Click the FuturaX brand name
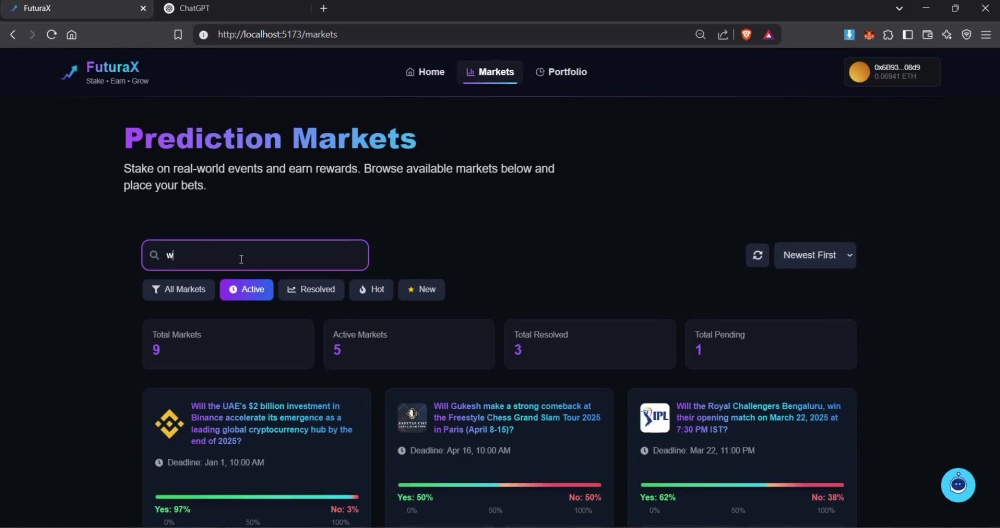 (112, 67)
